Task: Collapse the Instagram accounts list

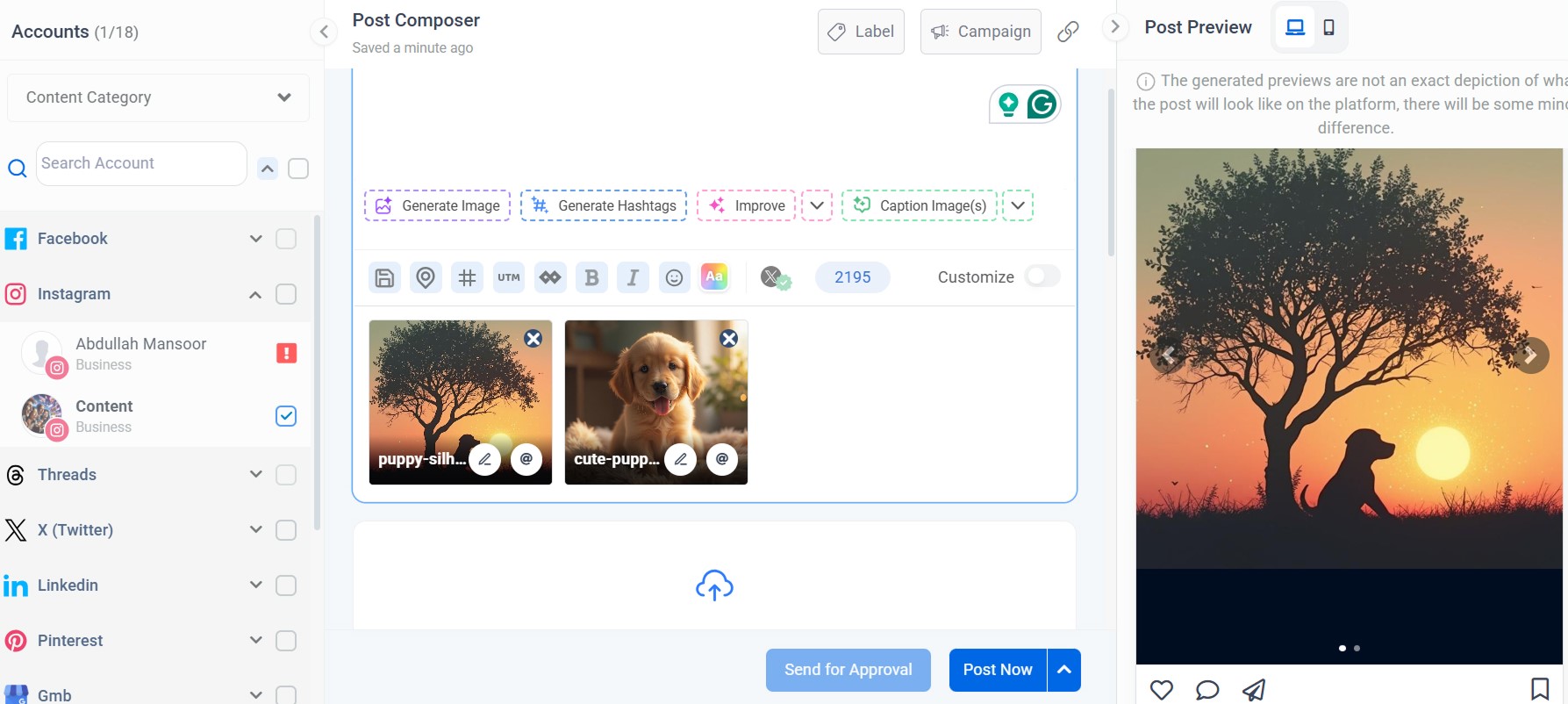Action: click(x=255, y=295)
